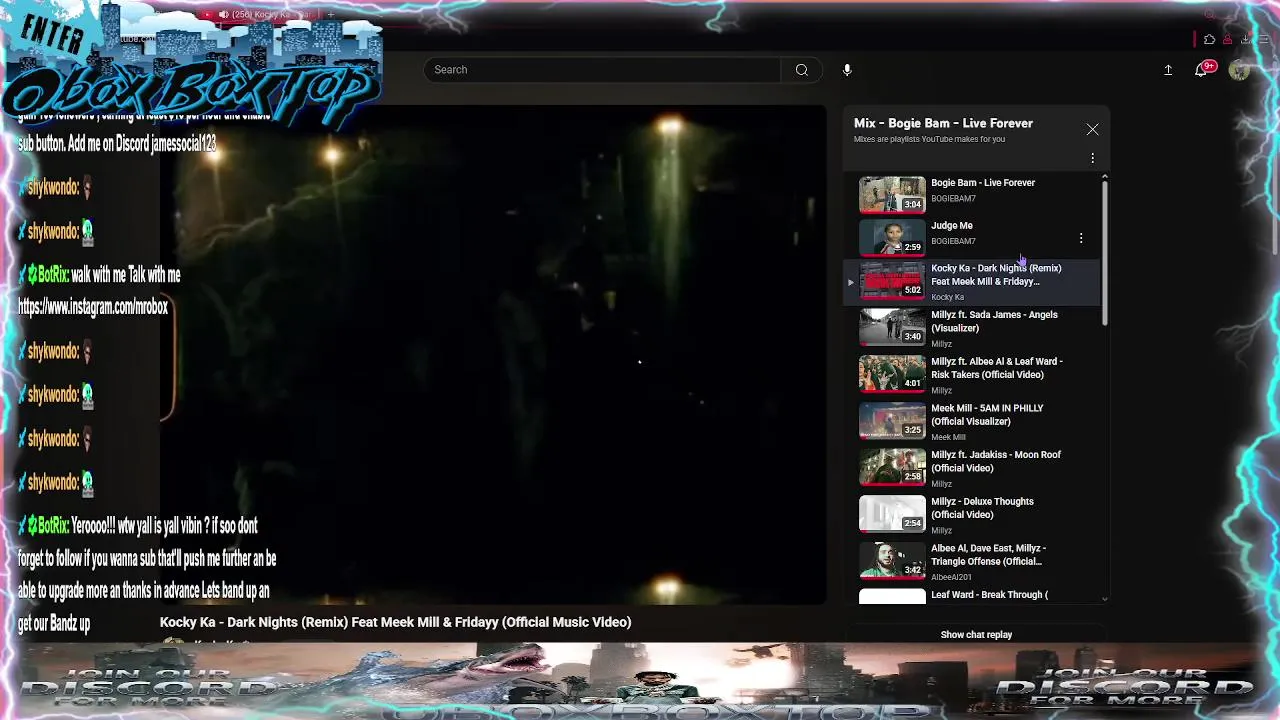This screenshot has height=720, width=1280.
Task: Click the playlist scrollbar up arrow
Action: 1104,178
